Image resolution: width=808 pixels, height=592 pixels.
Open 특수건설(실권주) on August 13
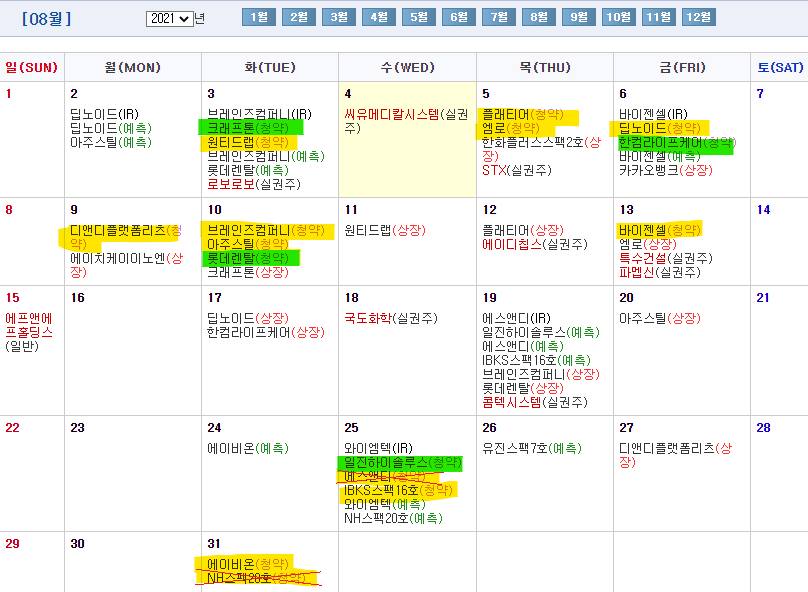(x=666, y=258)
